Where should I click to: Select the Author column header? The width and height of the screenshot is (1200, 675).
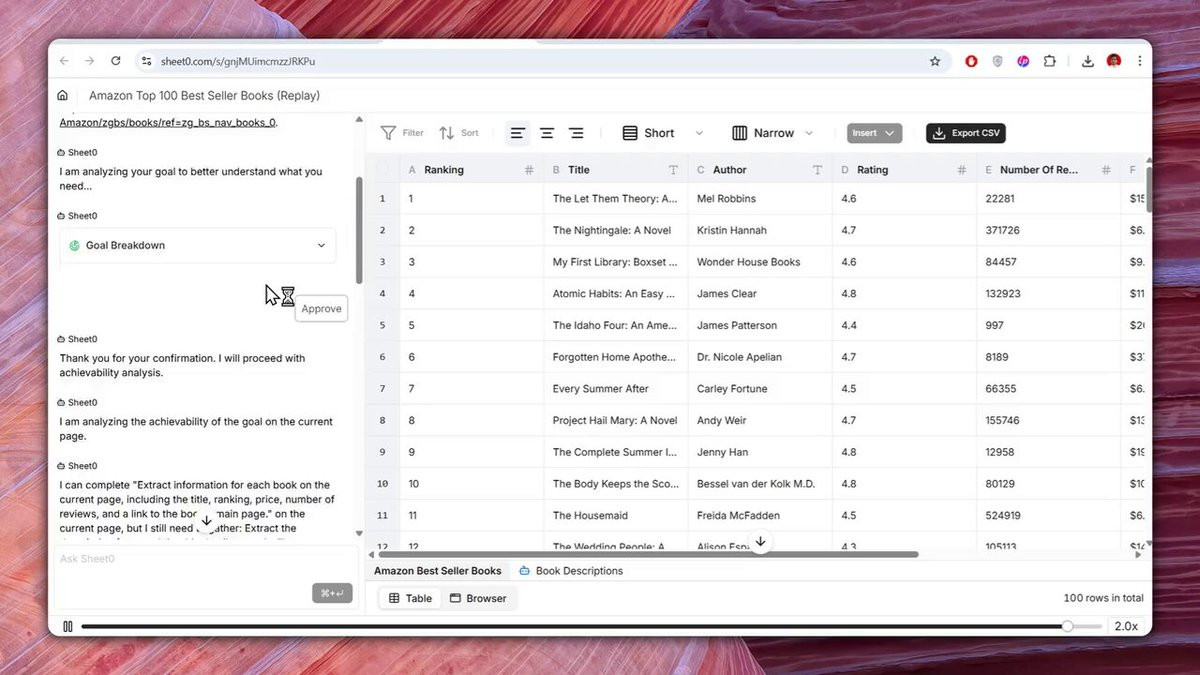click(x=760, y=170)
